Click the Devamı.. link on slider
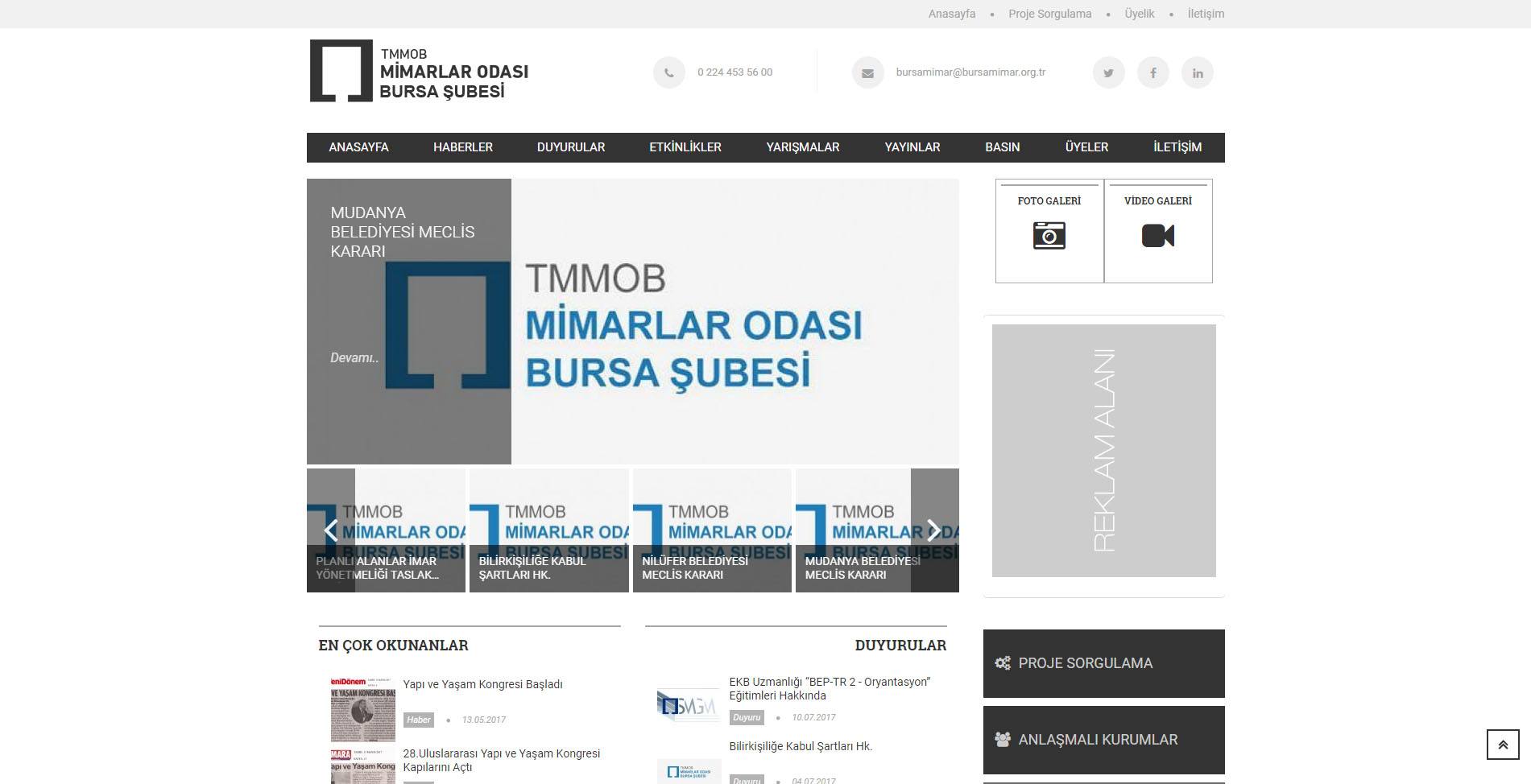This screenshot has width=1531, height=784. point(354,358)
